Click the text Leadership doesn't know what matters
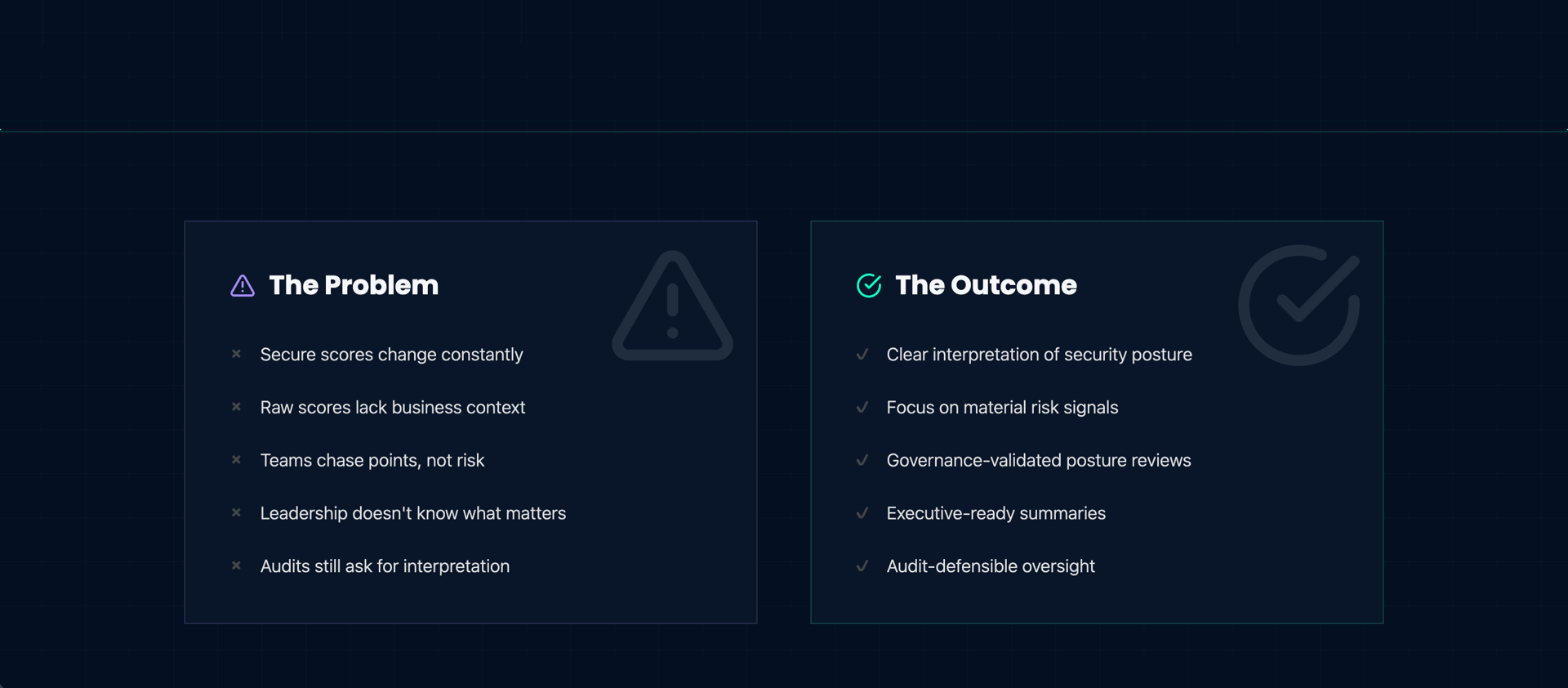The height and width of the screenshot is (688, 1568). pos(412,513)
